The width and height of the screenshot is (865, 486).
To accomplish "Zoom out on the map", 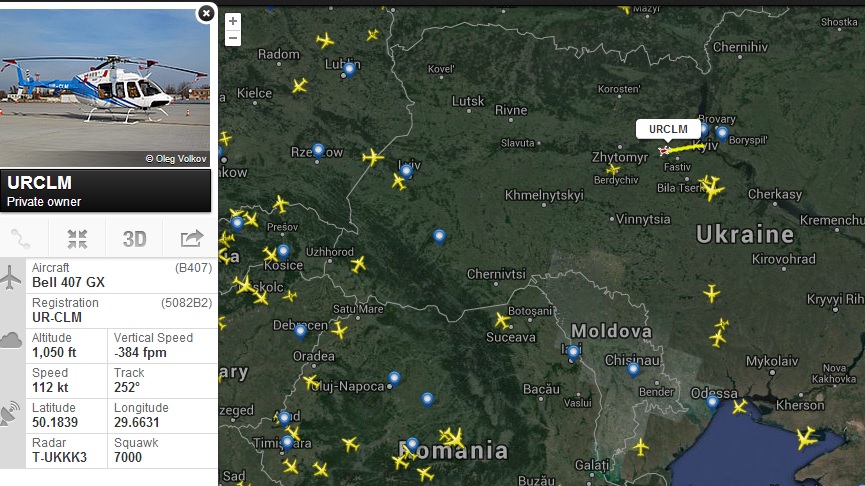I will (233, 38).
